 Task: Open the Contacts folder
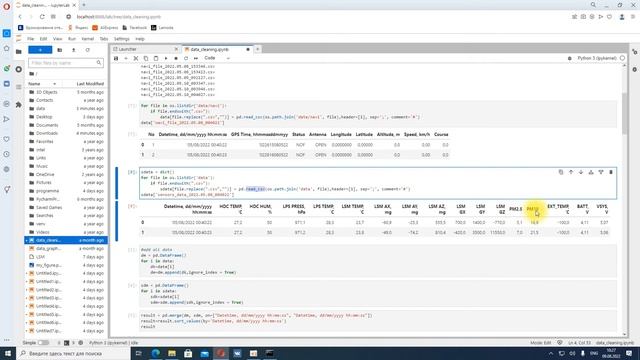(66, 100)
